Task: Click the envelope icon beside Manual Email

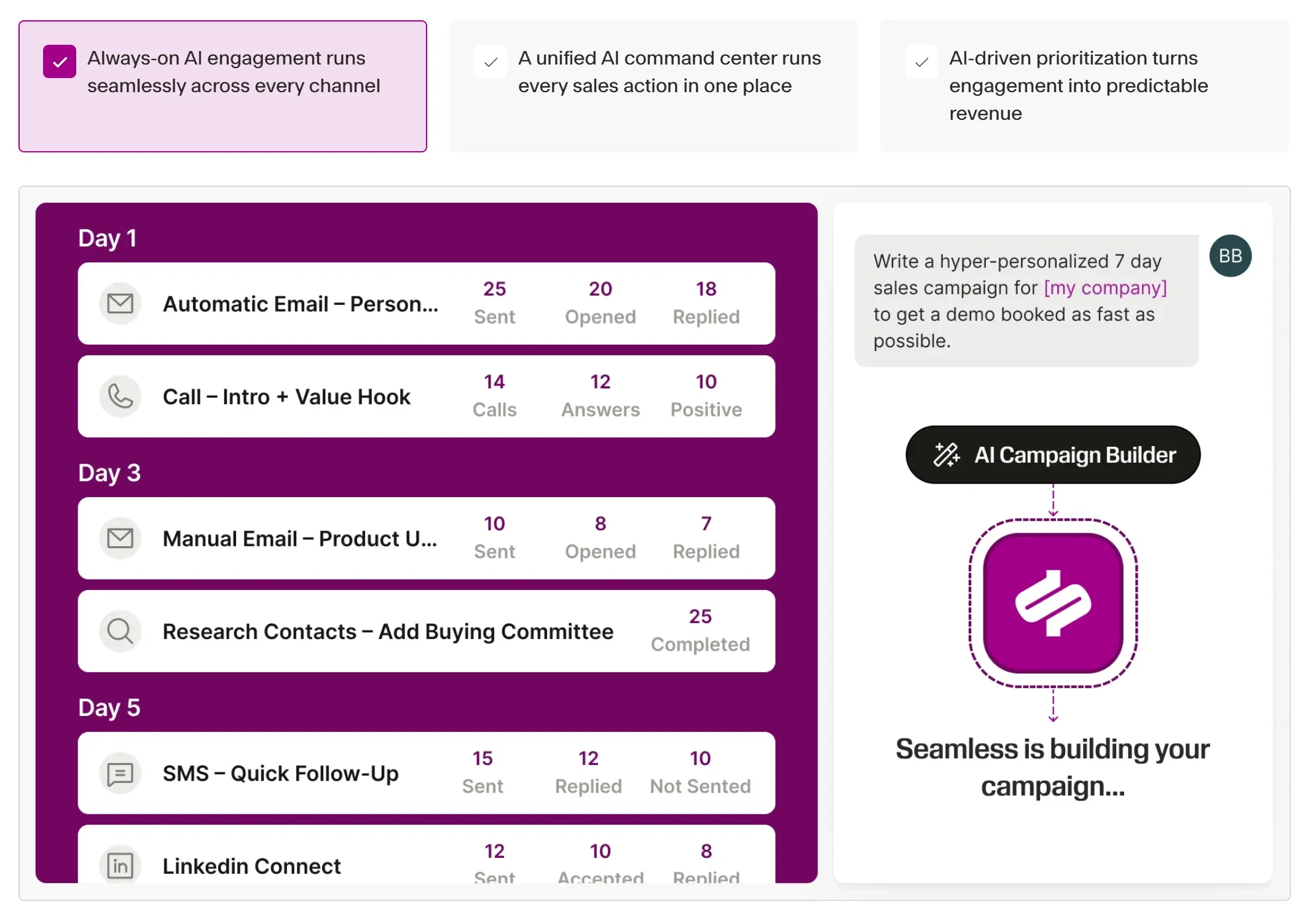Action: pos(120,538)
